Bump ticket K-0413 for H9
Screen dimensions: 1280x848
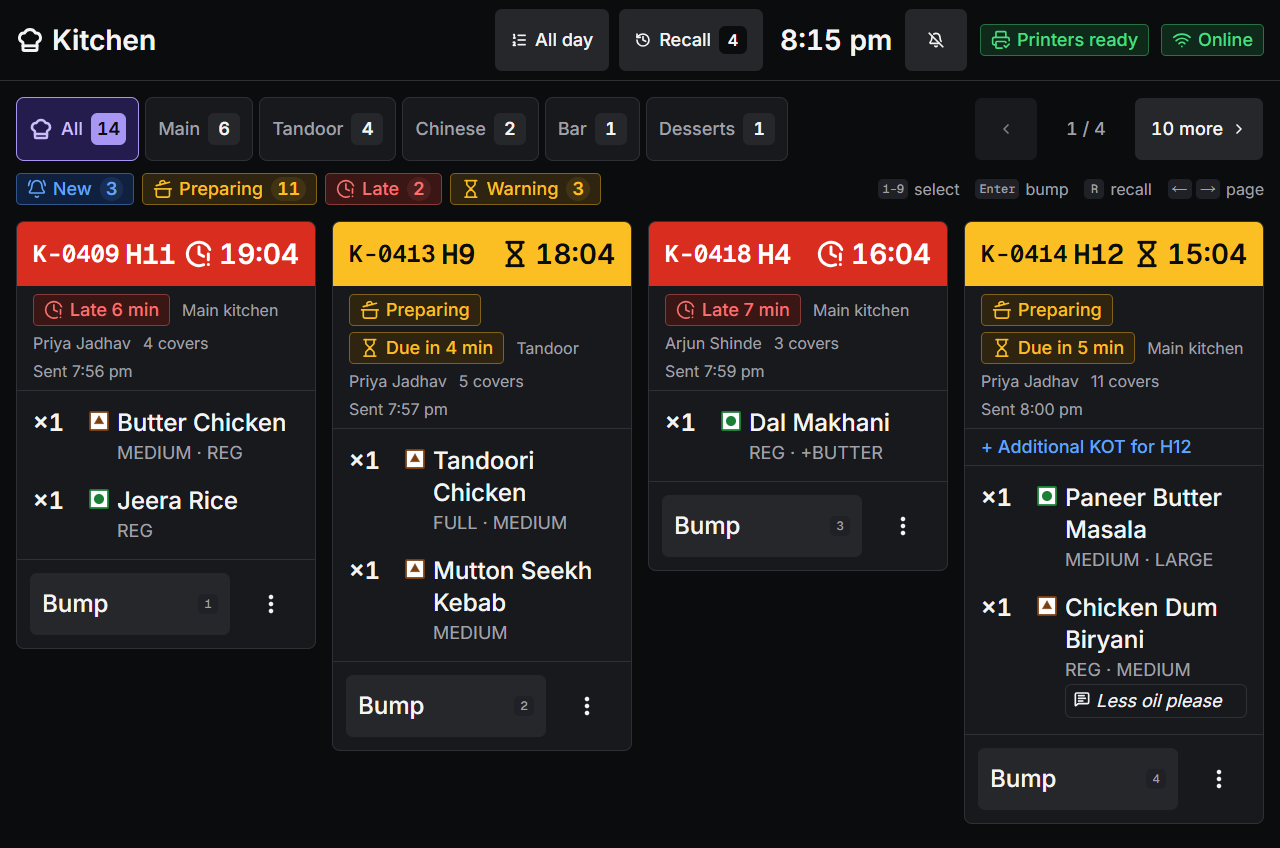(x=446, y=706)
